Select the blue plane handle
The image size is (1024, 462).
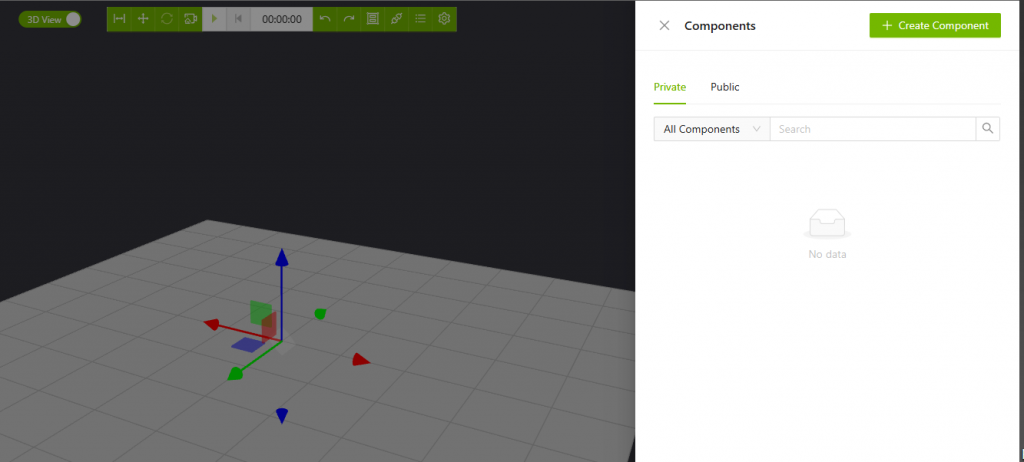click(247, 344)
